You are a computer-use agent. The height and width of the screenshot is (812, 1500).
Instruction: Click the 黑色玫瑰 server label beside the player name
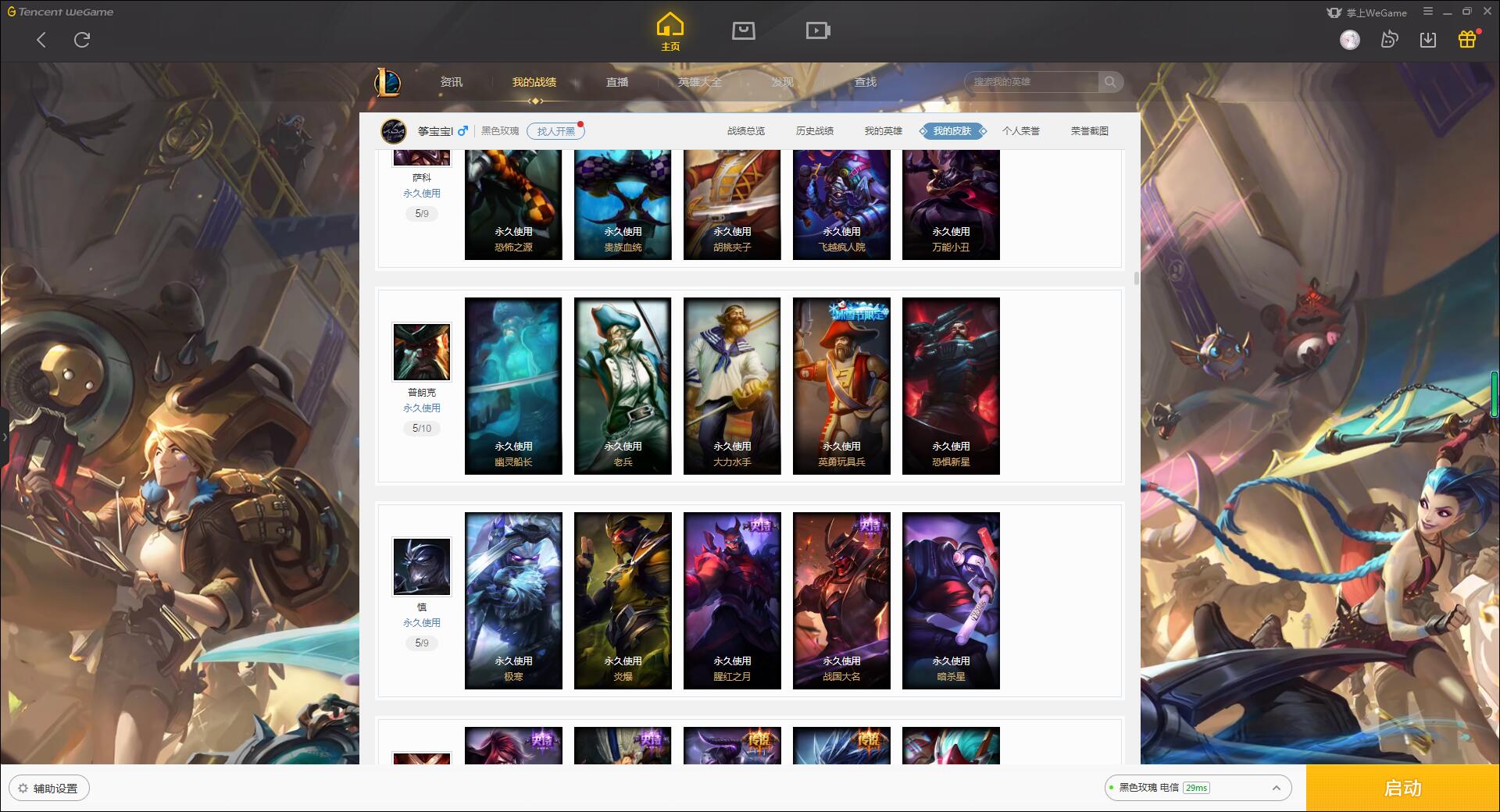point(500,131)
